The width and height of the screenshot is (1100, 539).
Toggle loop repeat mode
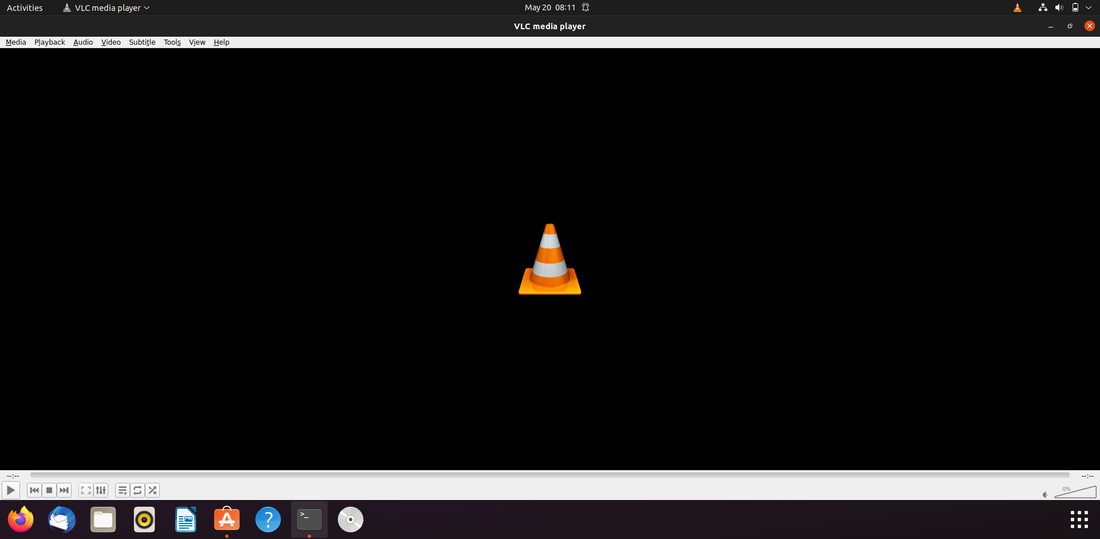coord(138,490)
